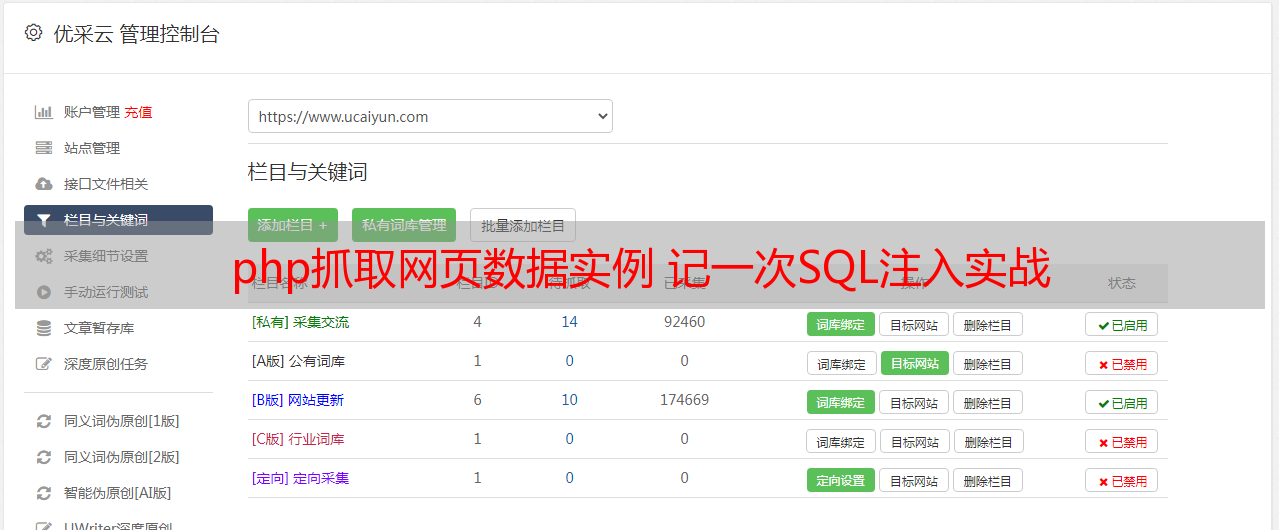
Task: Click 目标网站 for 定向采集 row
Action: coord(914,480)
